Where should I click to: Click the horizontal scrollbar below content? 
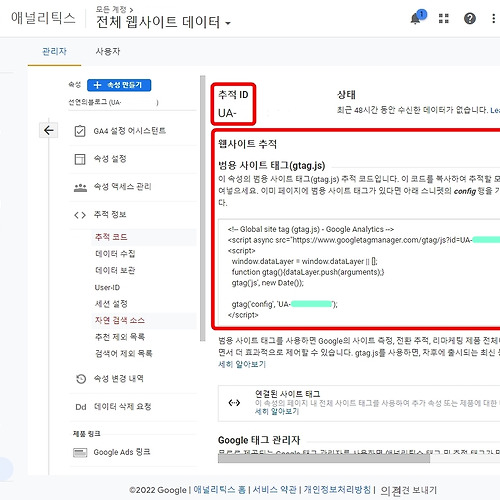pos(324,458)
